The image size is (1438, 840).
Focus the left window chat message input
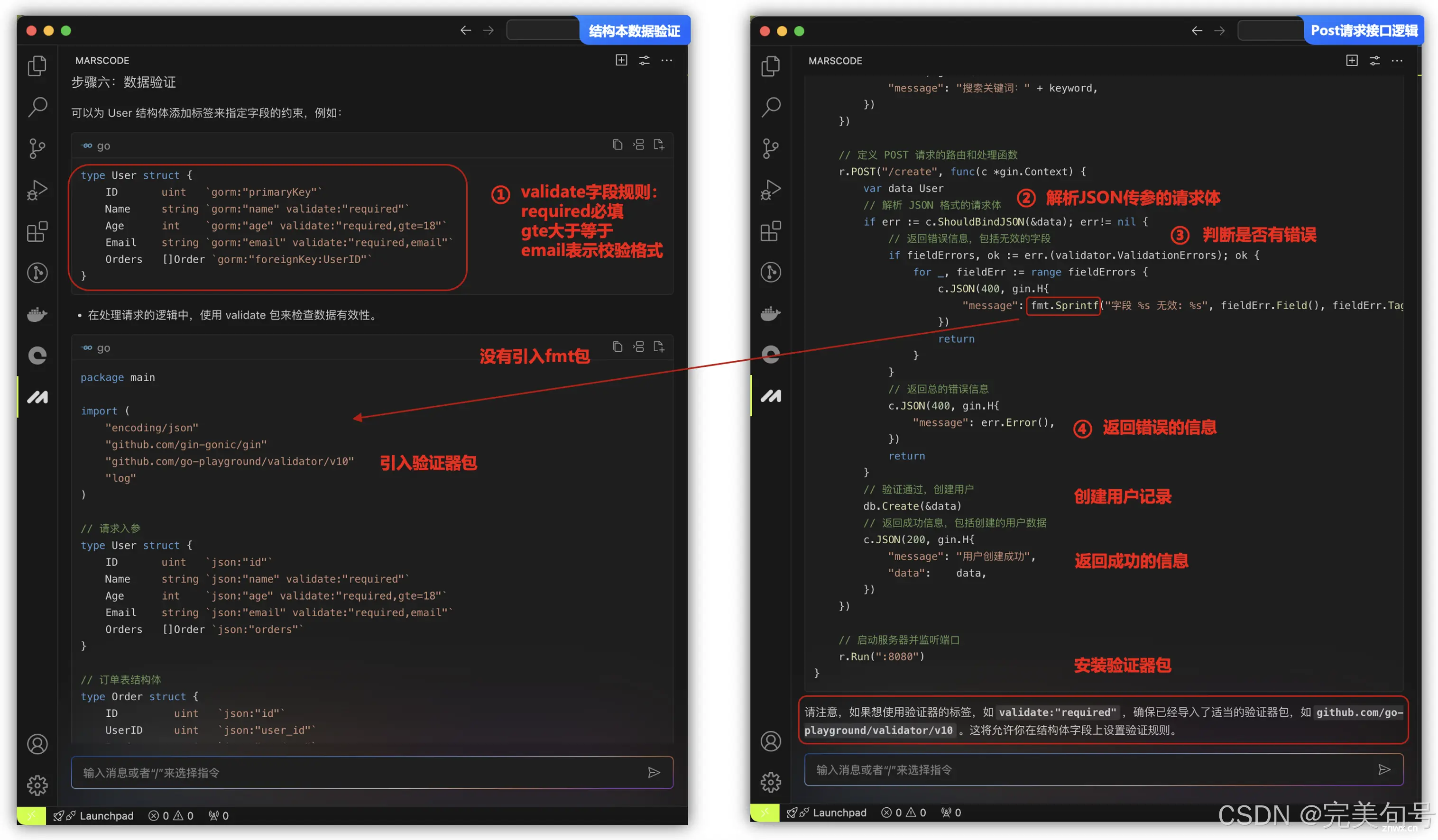[x=372, y=773]
